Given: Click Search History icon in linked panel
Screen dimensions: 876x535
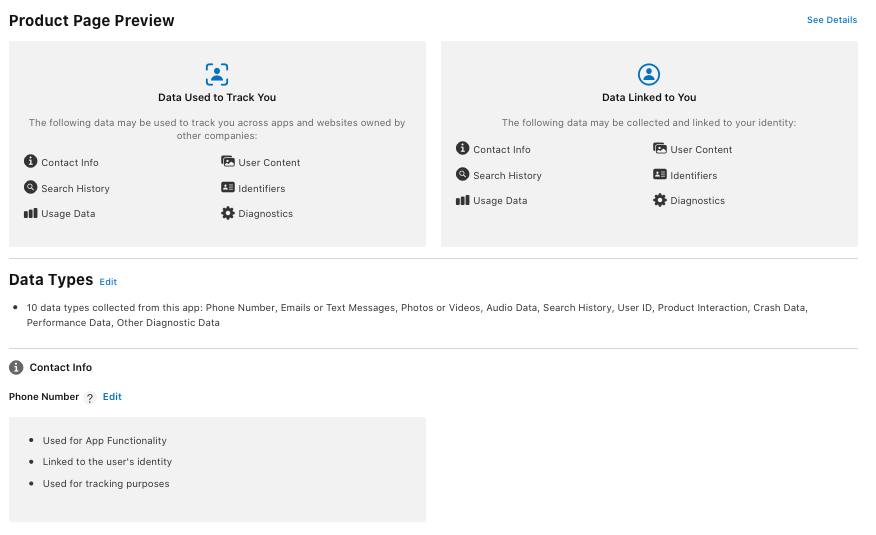Looking at the screenshot, I should [462, 174].
